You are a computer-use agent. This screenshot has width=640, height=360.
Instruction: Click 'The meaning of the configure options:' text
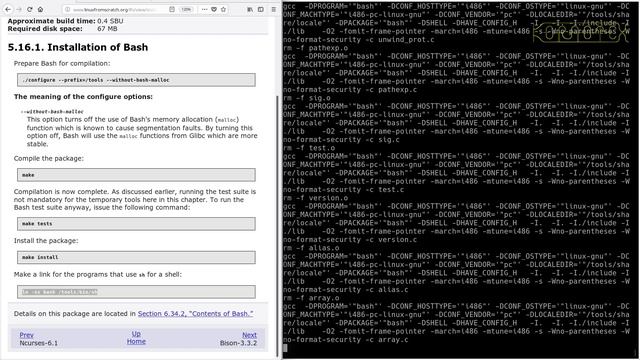click(x=83, y=97)
